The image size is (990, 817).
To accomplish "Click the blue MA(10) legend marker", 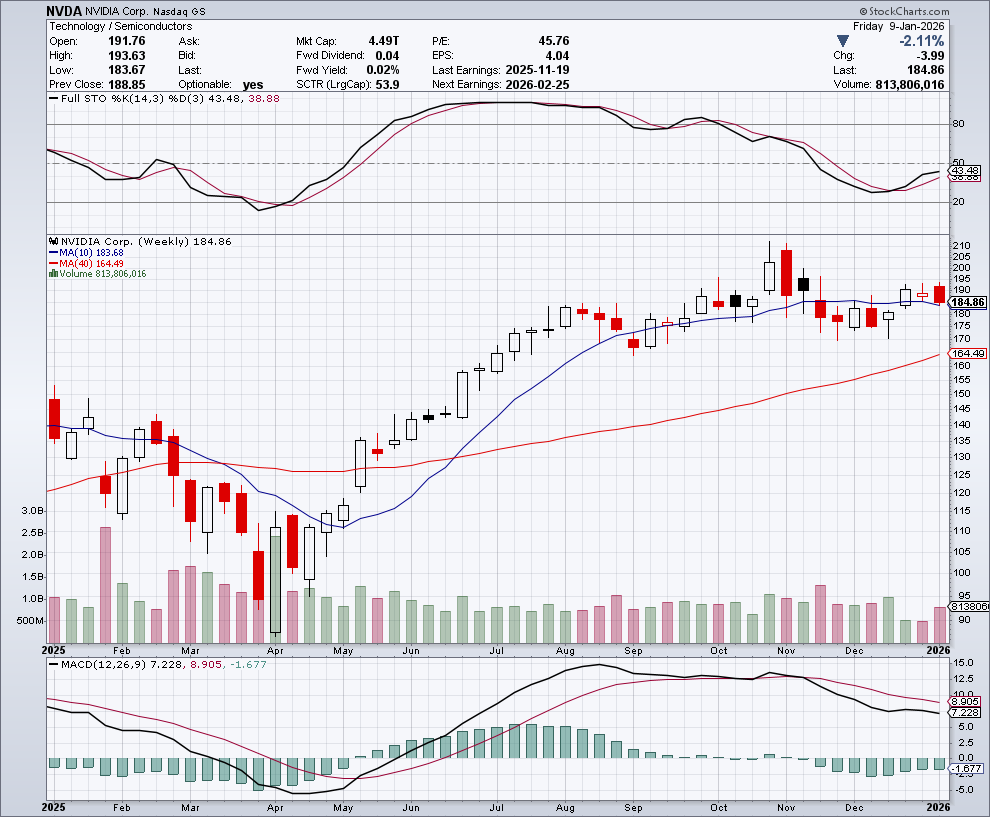I will pos(53,252).
